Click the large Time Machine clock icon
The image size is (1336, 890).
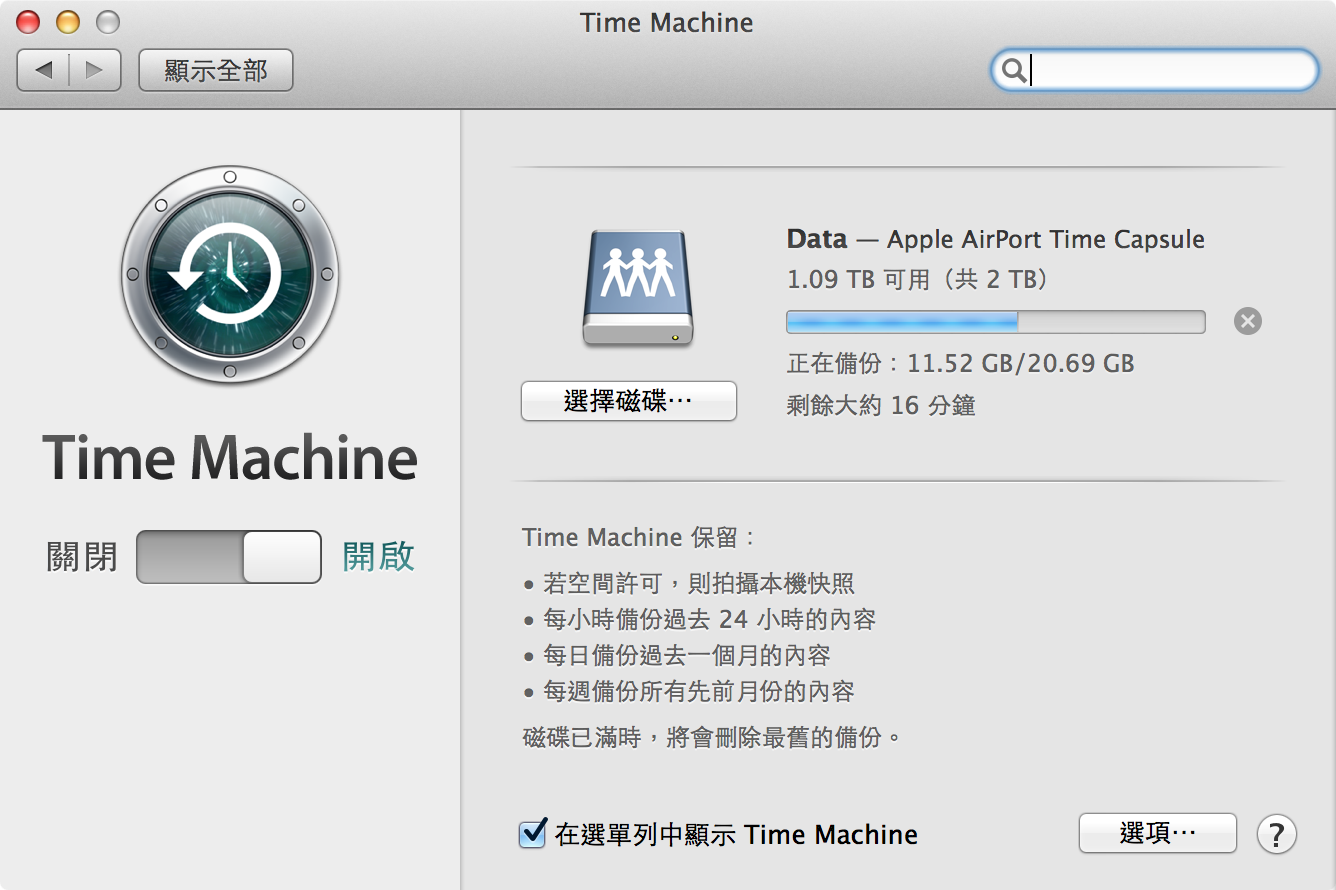coord(230,275)
